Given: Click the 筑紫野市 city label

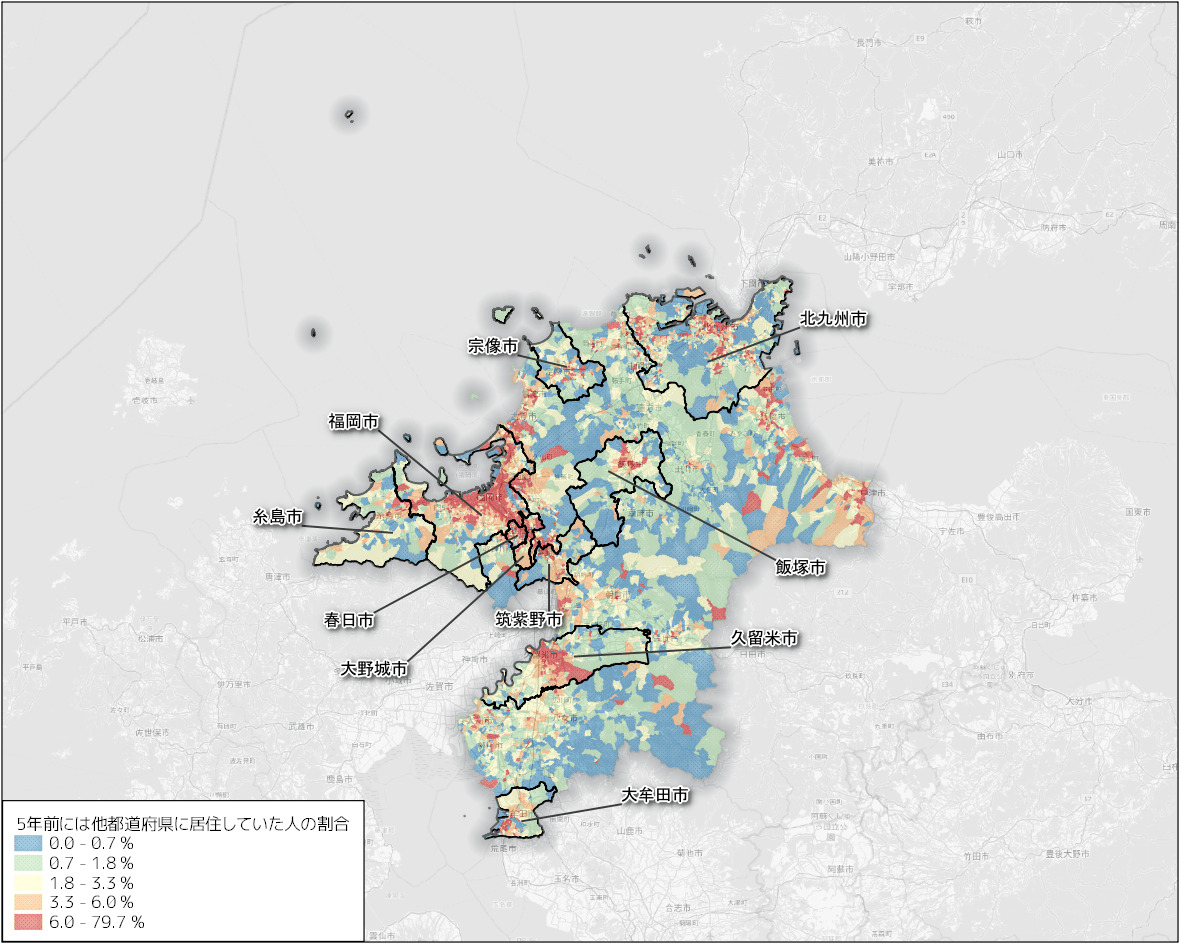Looking at the screenshot, I should pos(529,620).
